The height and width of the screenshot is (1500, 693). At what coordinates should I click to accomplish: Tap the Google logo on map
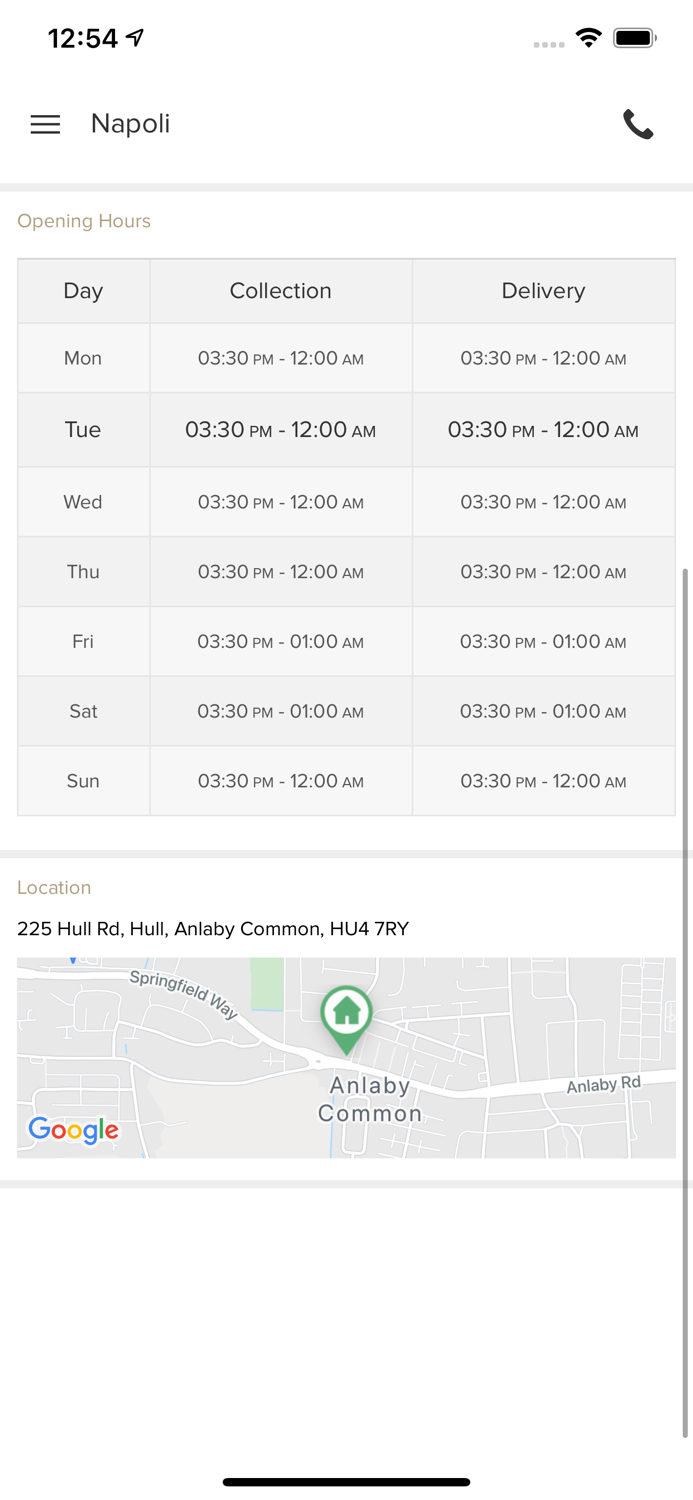click(x=73, y=1130)
